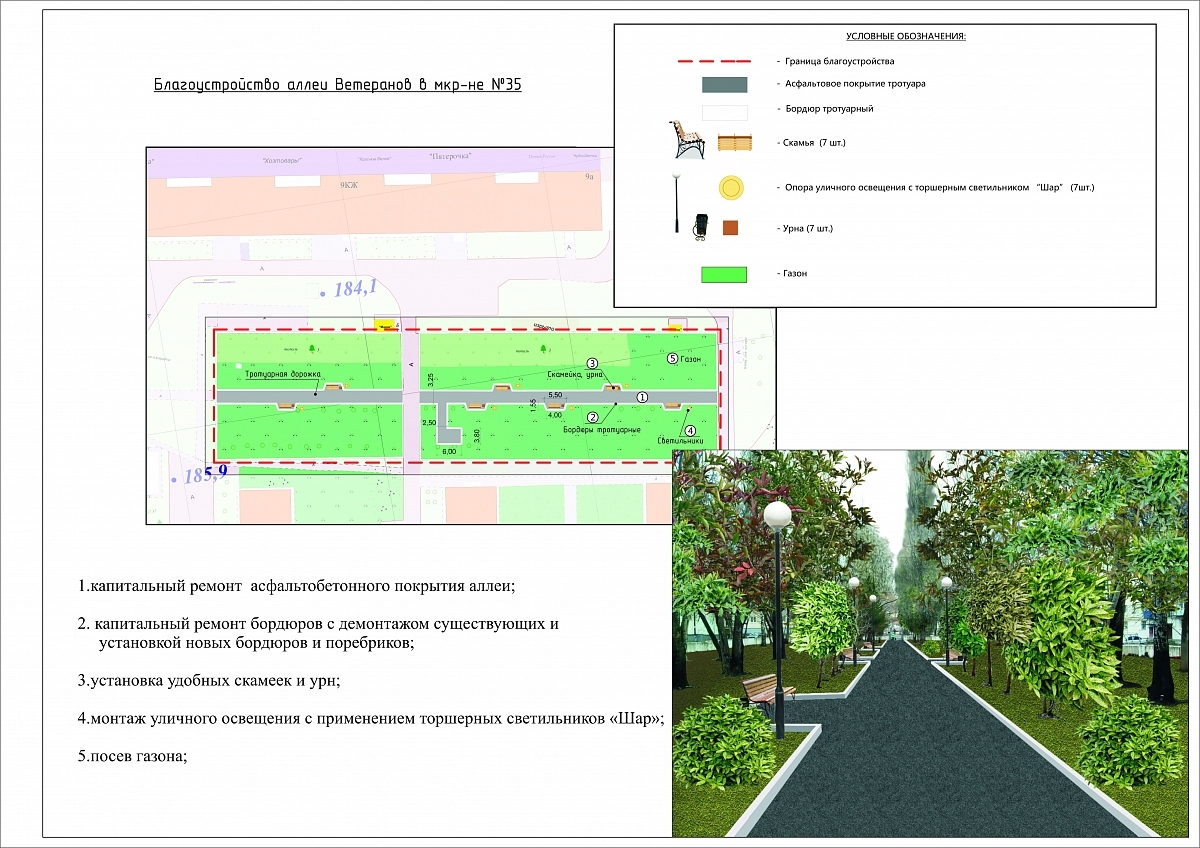Screen dimensions: 1200x848
Task: Click the 'Газон' label on the plan
Action: (691, 359)
